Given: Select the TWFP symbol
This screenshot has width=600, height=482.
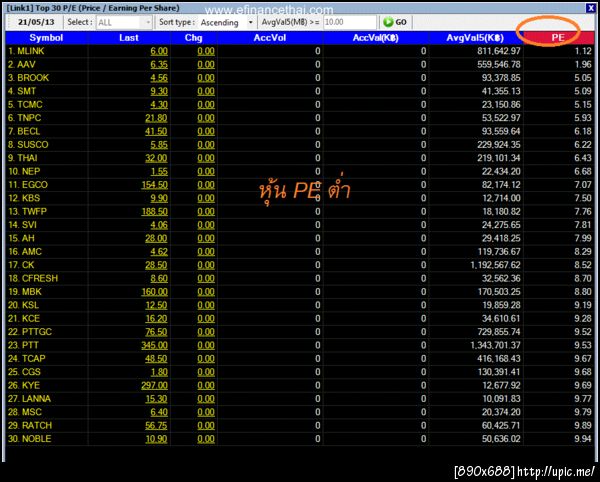Looking at the screenshot, I should pos(34,212).
